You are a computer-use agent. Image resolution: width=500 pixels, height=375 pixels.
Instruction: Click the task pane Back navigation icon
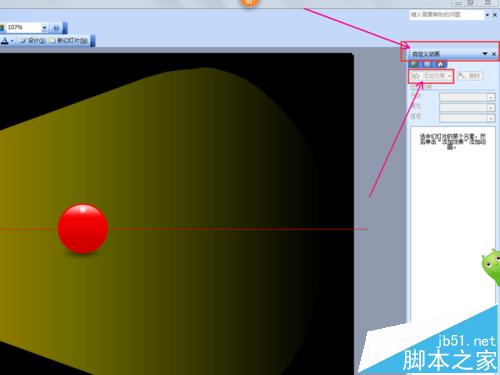click(415, 64)
